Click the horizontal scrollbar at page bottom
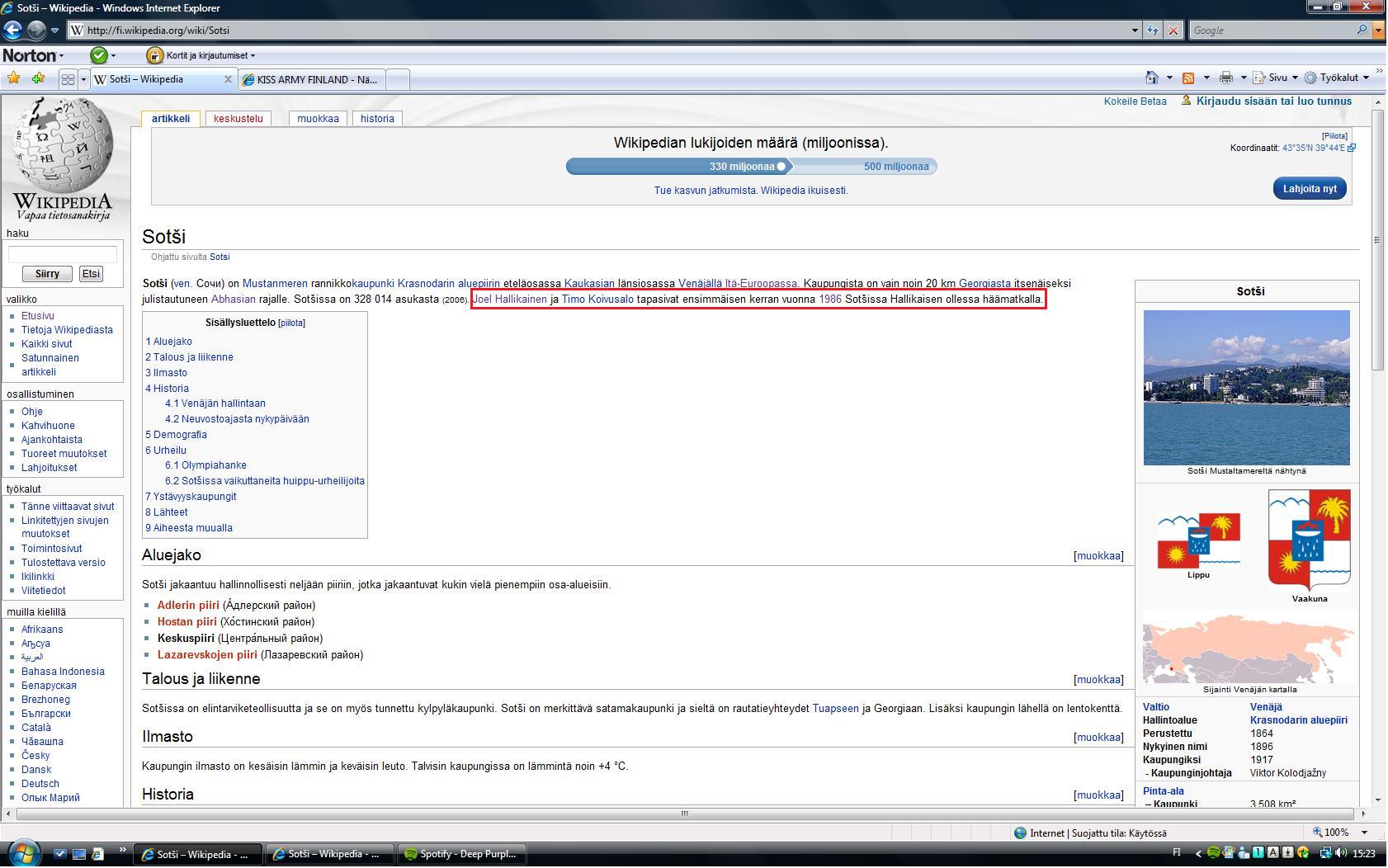The image size is (1388, 868). (x=683, y=814)
